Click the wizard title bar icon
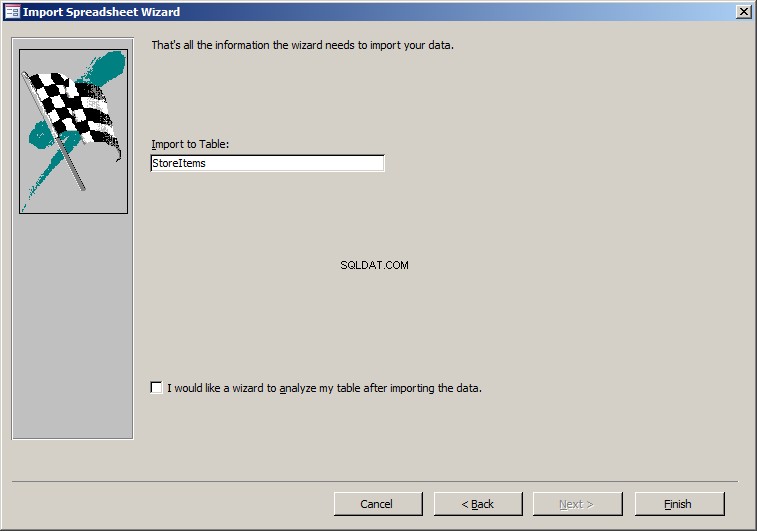Viewport: 757px width, 531px height. click(12, 12)
